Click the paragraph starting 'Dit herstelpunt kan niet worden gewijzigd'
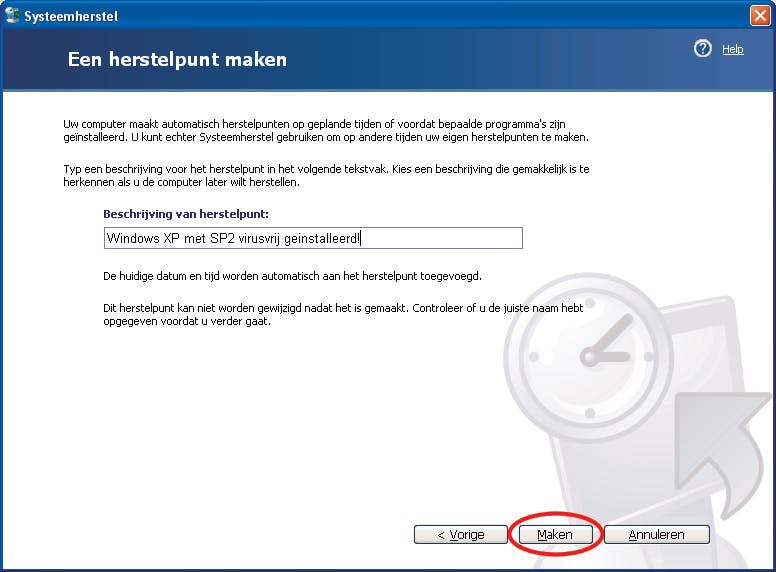 click(343, 315)
